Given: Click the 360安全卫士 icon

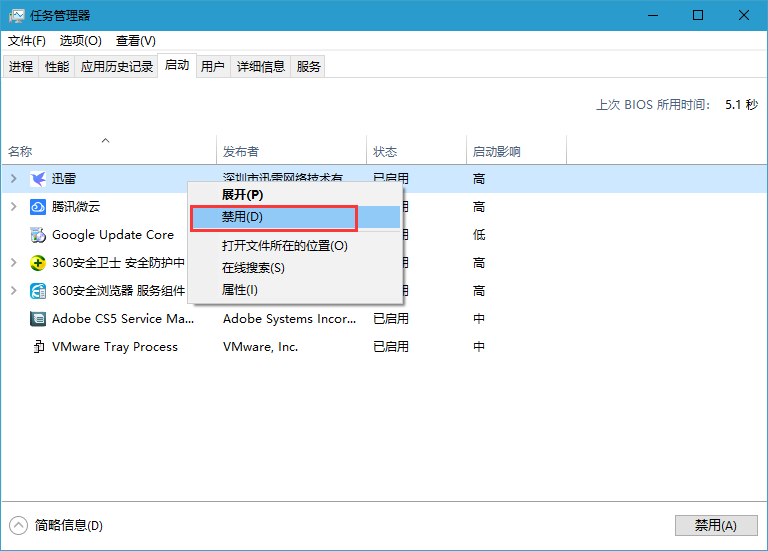Looking at the screenshot, I should [x=38, y=263].
